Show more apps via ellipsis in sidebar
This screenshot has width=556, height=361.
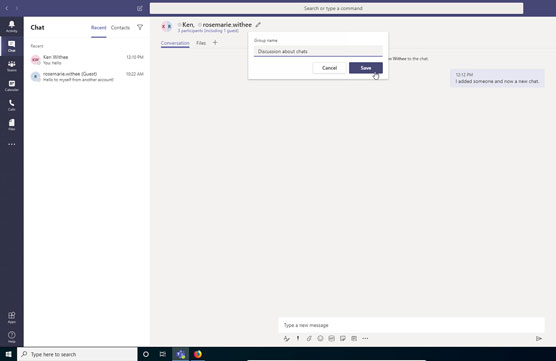click(11, 144)
